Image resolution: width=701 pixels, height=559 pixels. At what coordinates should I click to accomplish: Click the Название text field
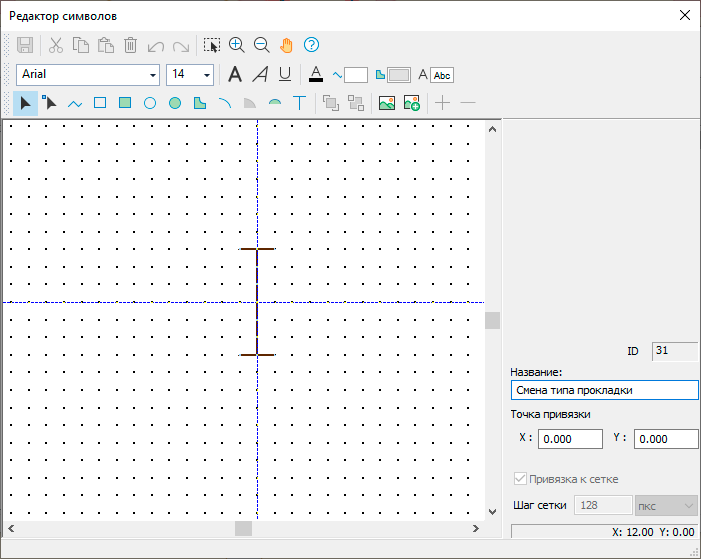click(x=603, y=391)
